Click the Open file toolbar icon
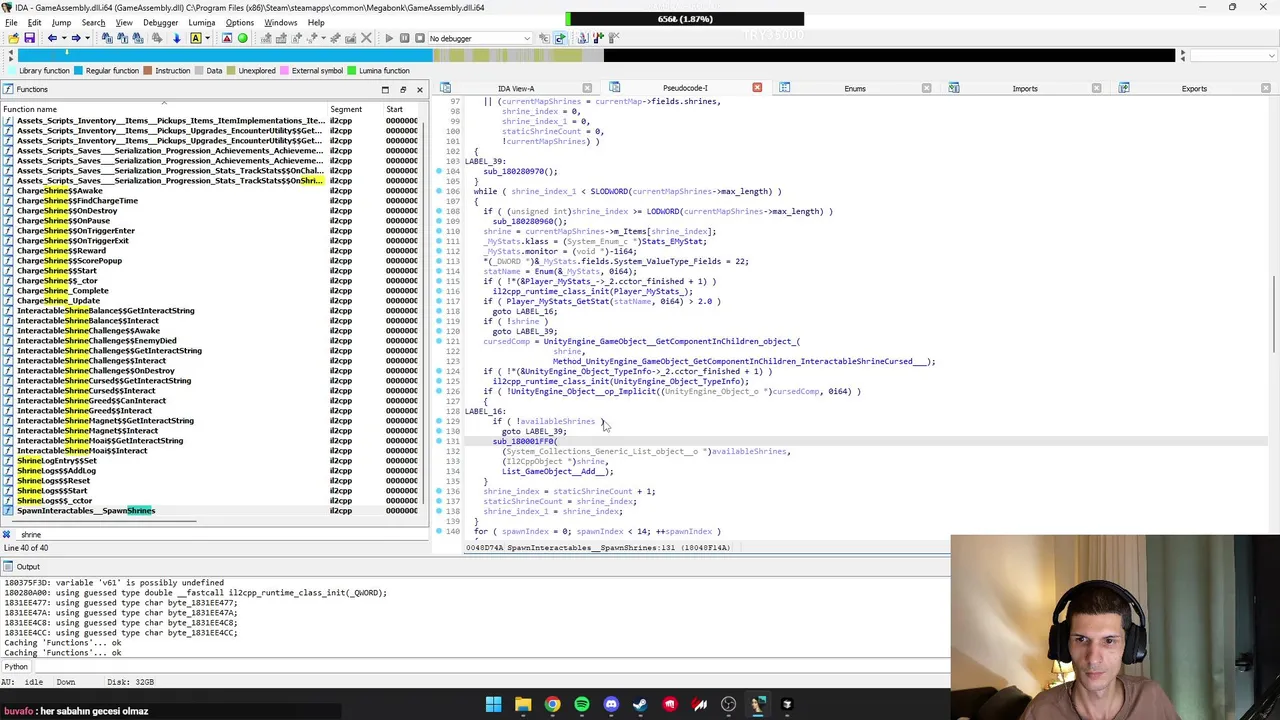Viewport: 1280px width, 720px height. point(13,38)
